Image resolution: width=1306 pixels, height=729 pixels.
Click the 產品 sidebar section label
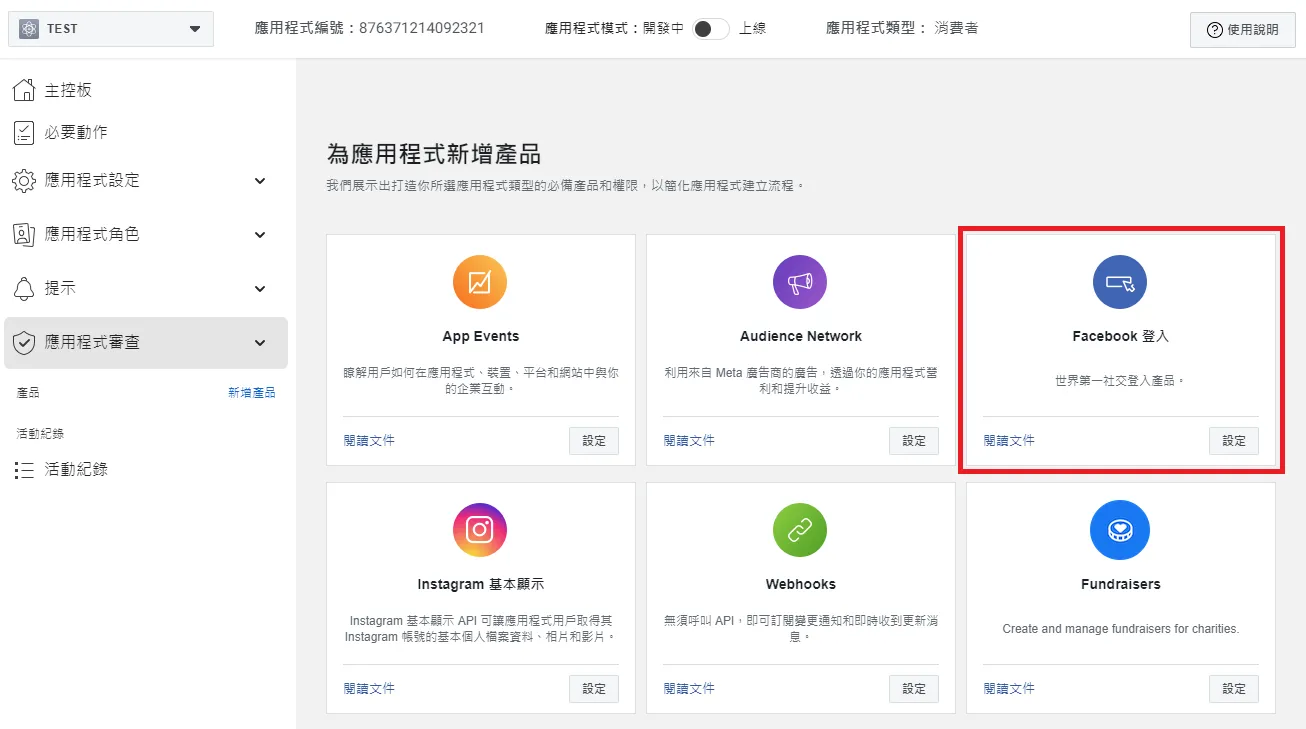pyautogui.click(x=28, y=393)
